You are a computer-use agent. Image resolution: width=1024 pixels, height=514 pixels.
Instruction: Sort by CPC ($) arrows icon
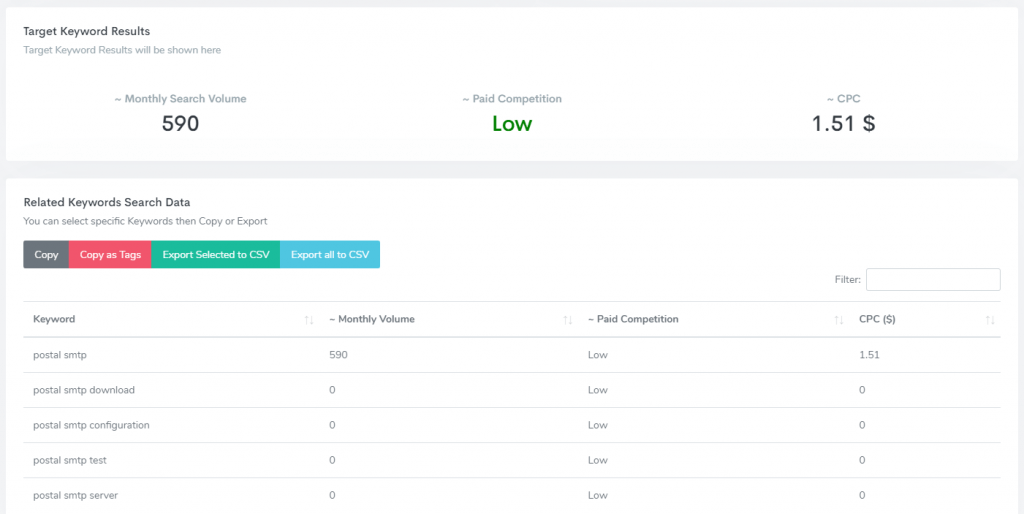point(990,320)
